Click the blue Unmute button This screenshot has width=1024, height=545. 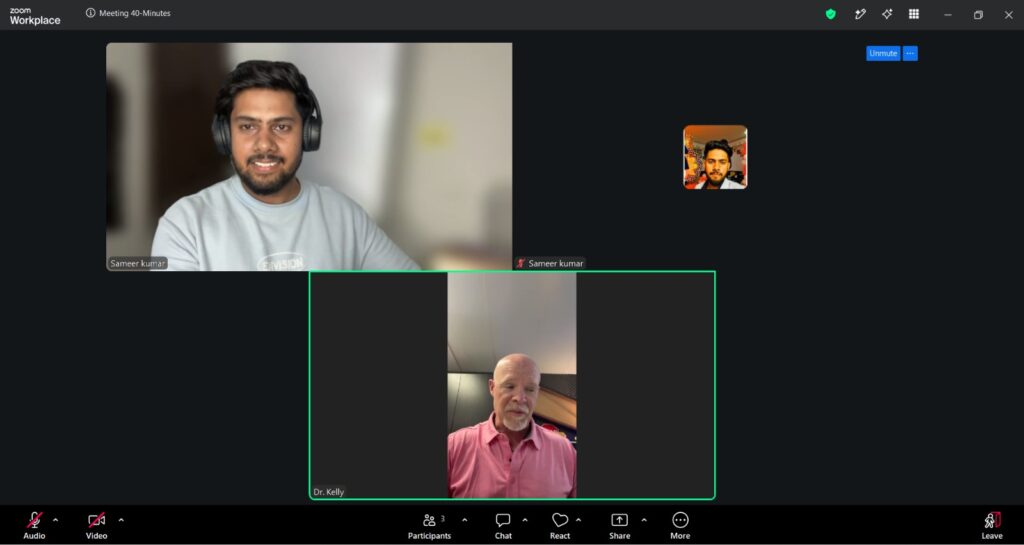coord(883,54)
